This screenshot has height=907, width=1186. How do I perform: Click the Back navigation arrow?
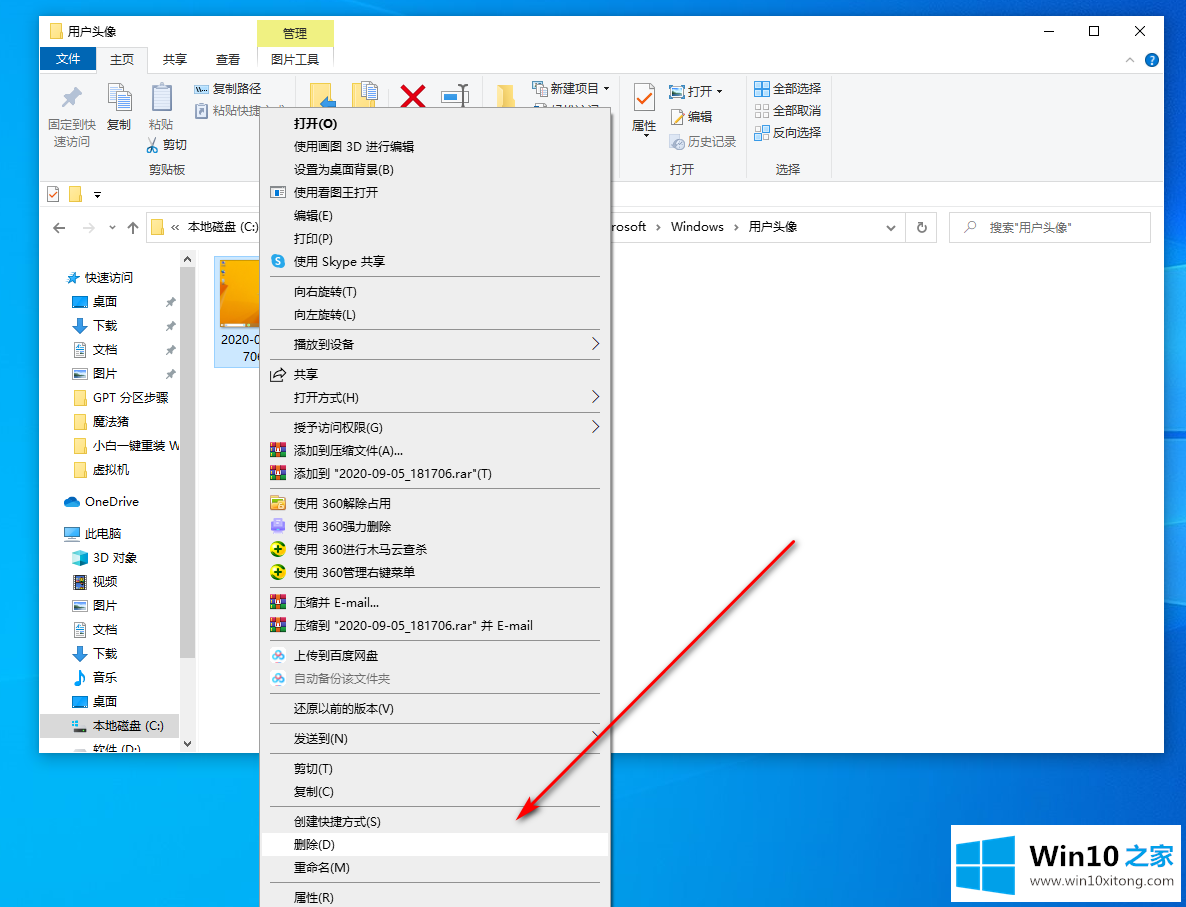click(x=60, y=227)
